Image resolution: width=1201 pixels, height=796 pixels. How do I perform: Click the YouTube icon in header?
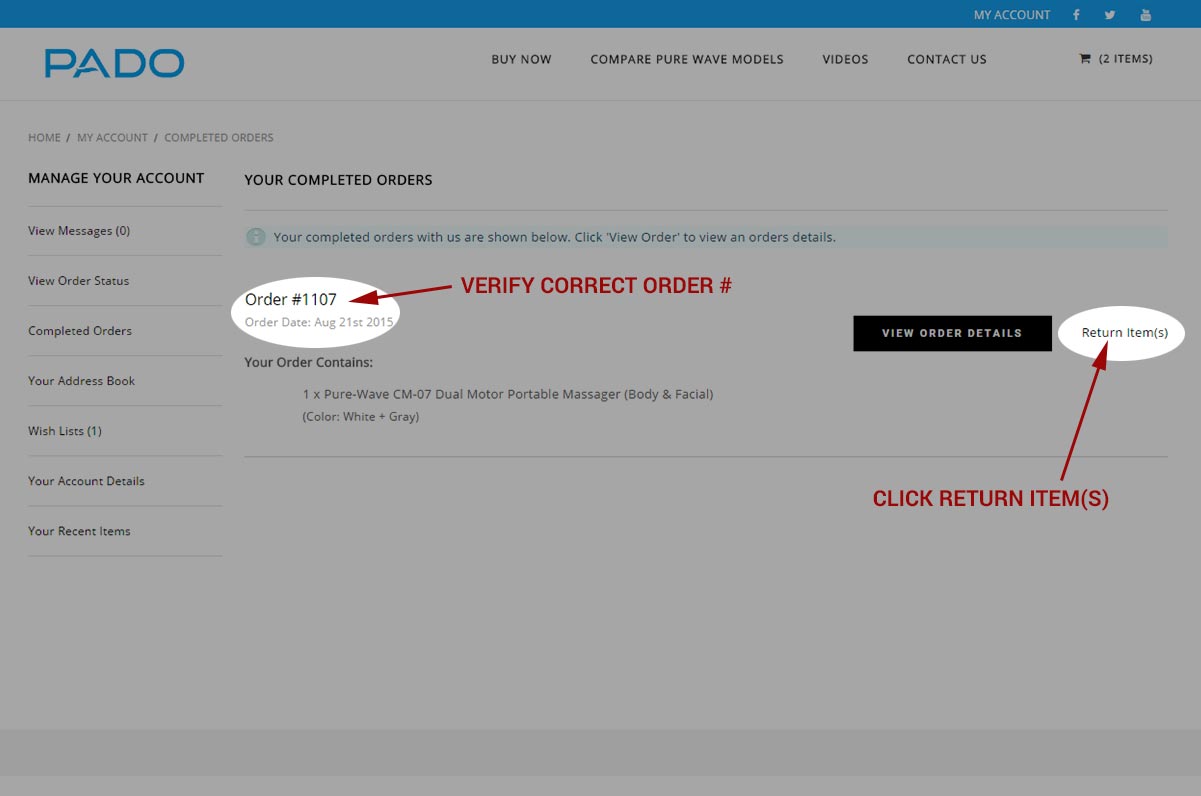(1146, 15)
